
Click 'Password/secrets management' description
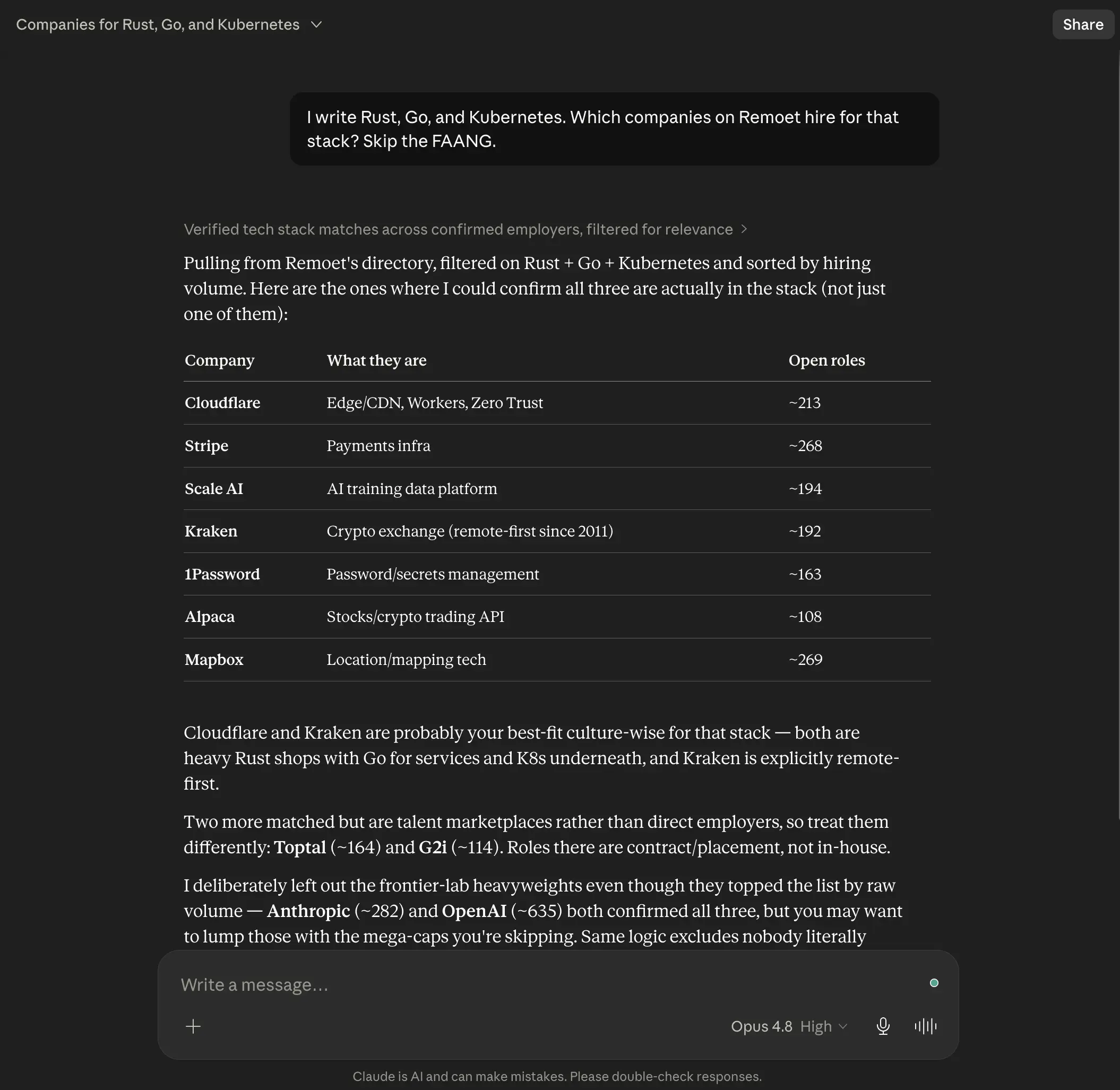(x=432, y=574)
